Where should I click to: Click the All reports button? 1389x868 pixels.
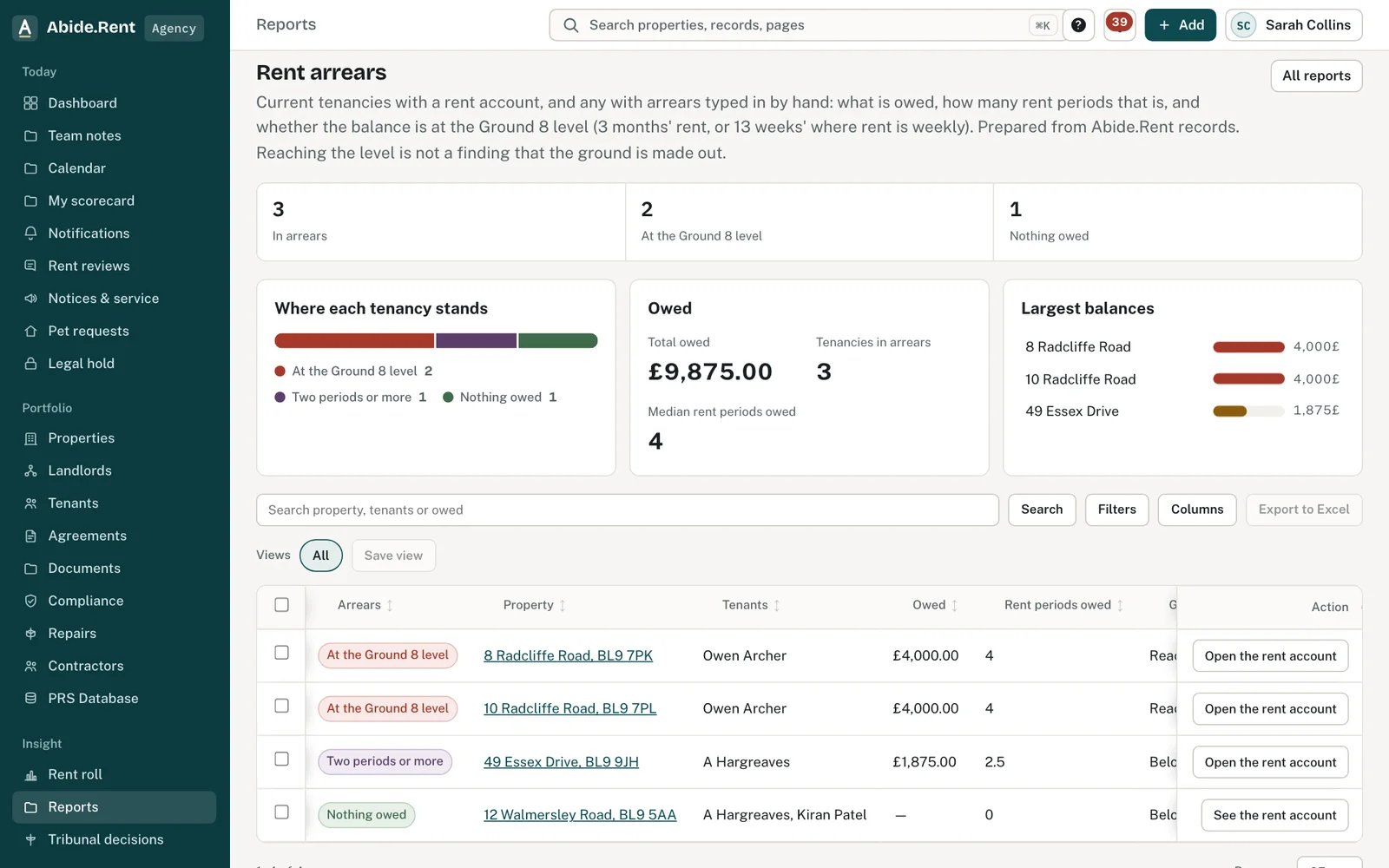[x=1316, y=76]
